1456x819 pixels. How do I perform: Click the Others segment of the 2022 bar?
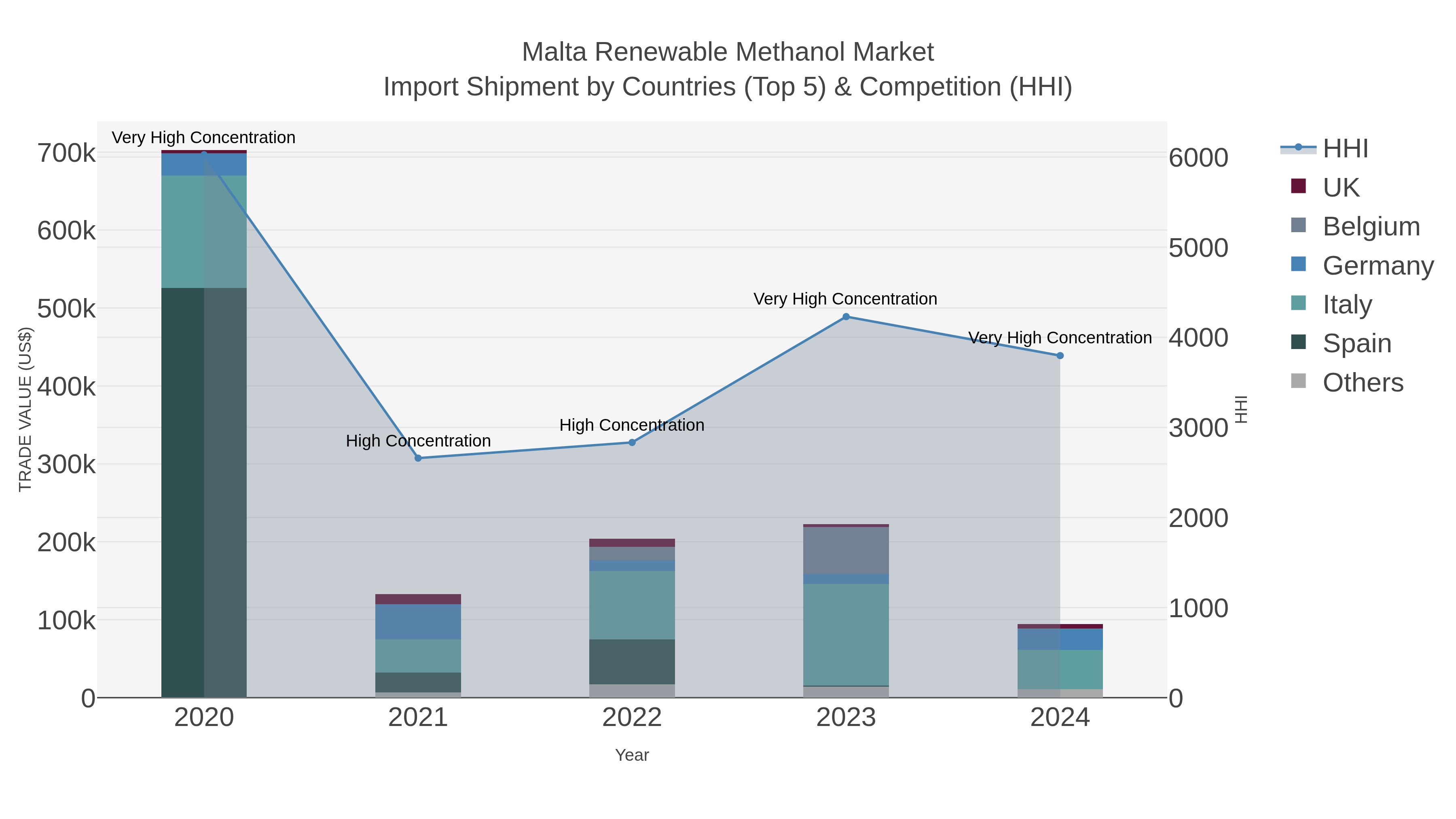tap(632, 691)
